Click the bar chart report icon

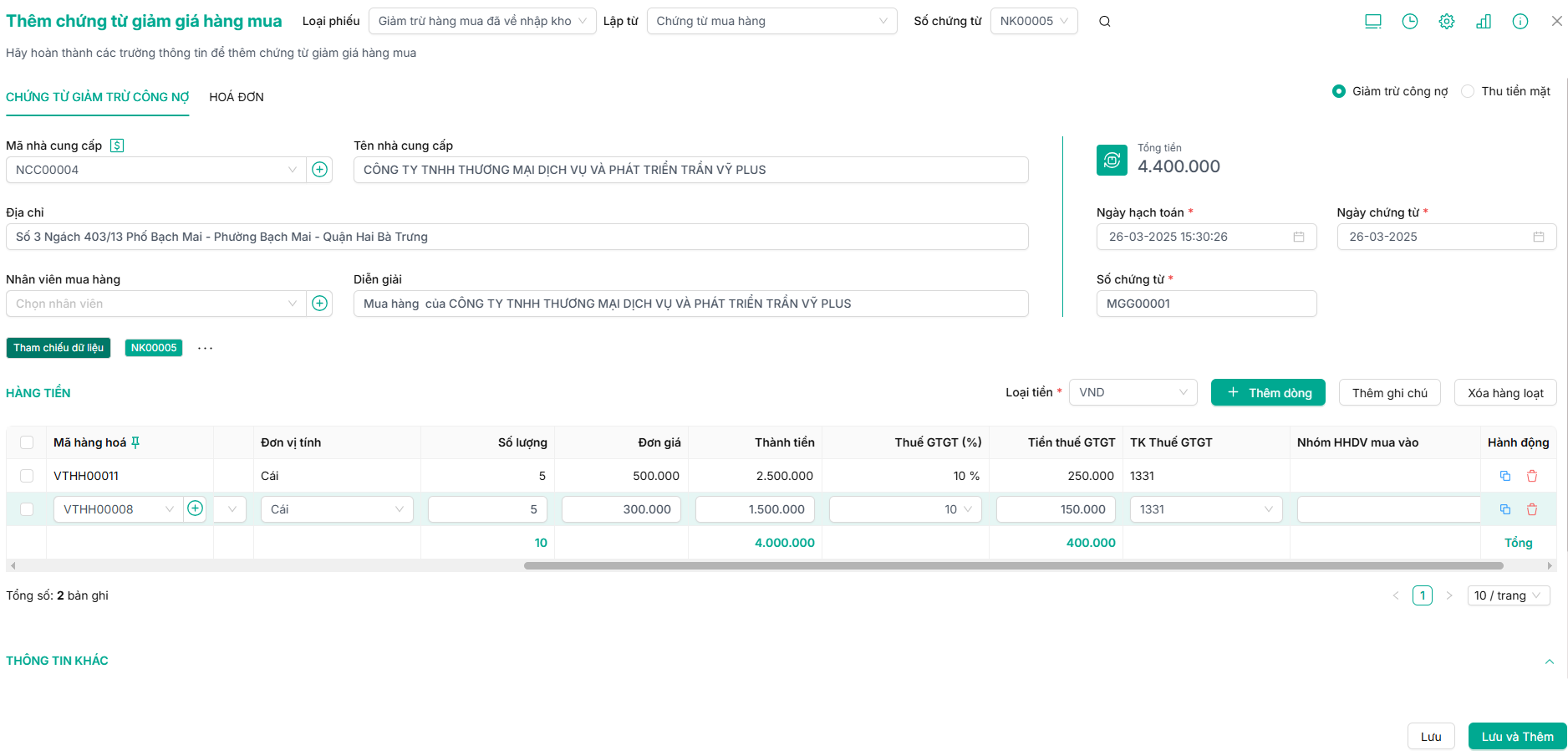[x=1483, y=22]
